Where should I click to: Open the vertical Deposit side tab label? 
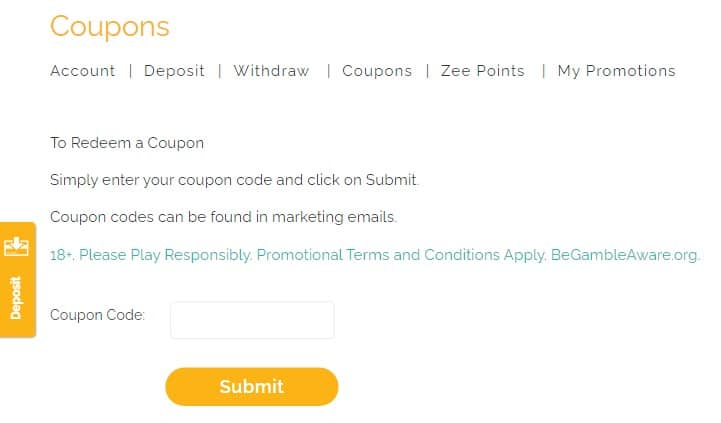[17, 297]
